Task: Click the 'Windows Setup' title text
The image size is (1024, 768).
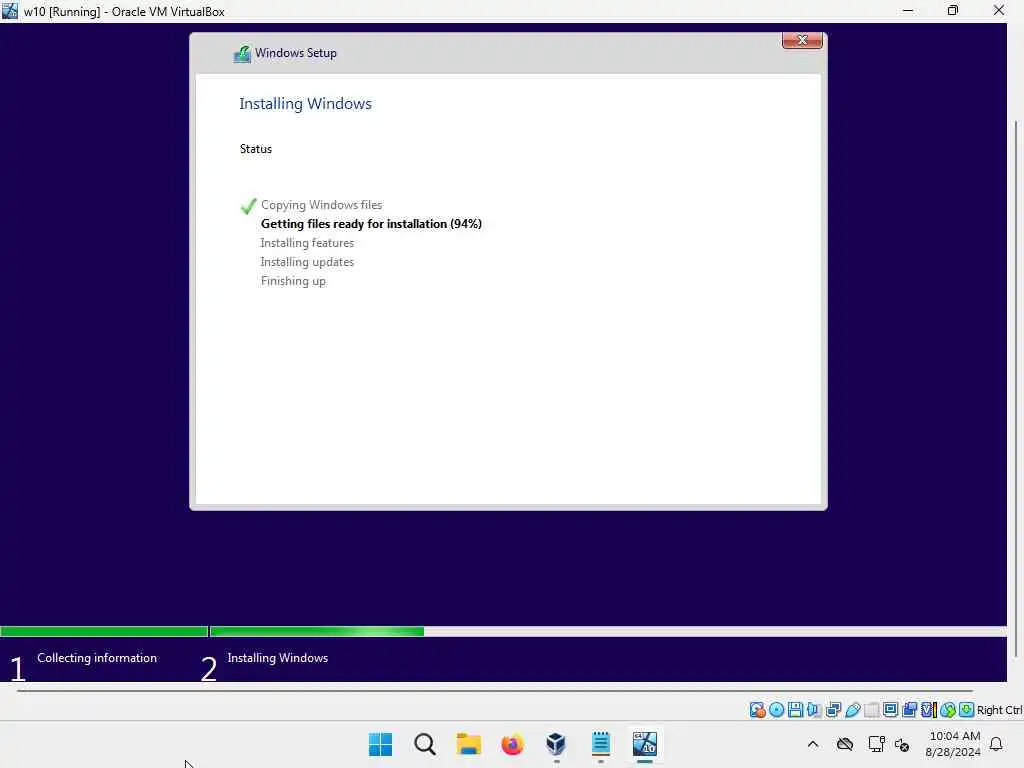Action: pyautogui.click(x=296, y=53)
